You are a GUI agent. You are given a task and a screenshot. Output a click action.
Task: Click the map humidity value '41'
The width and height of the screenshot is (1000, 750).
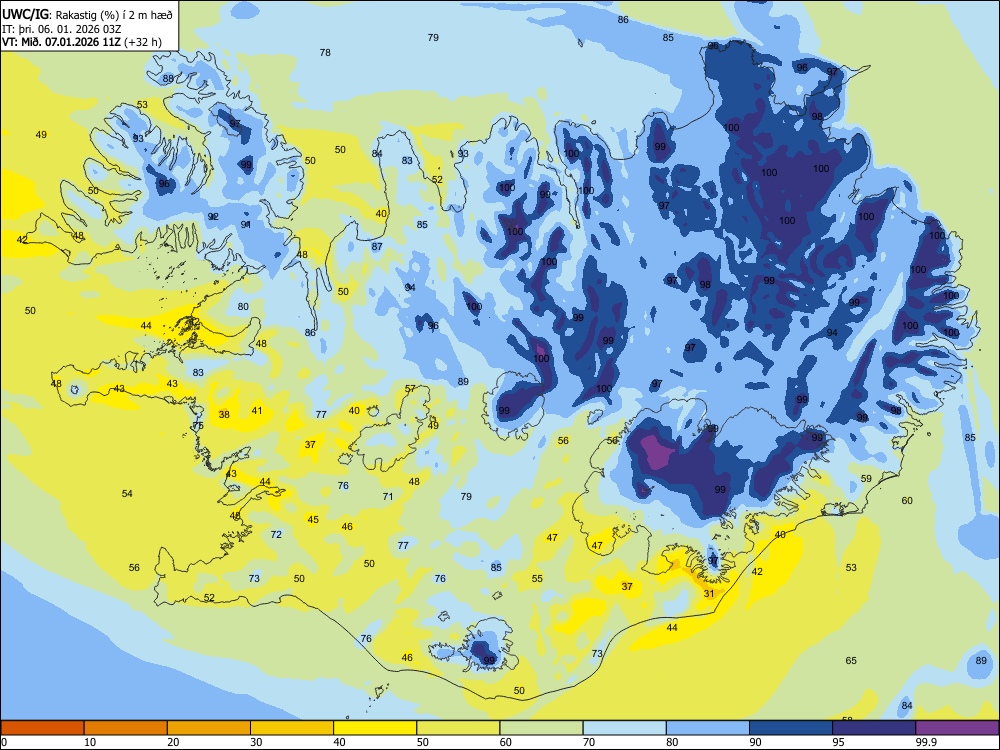coord(256,411)
